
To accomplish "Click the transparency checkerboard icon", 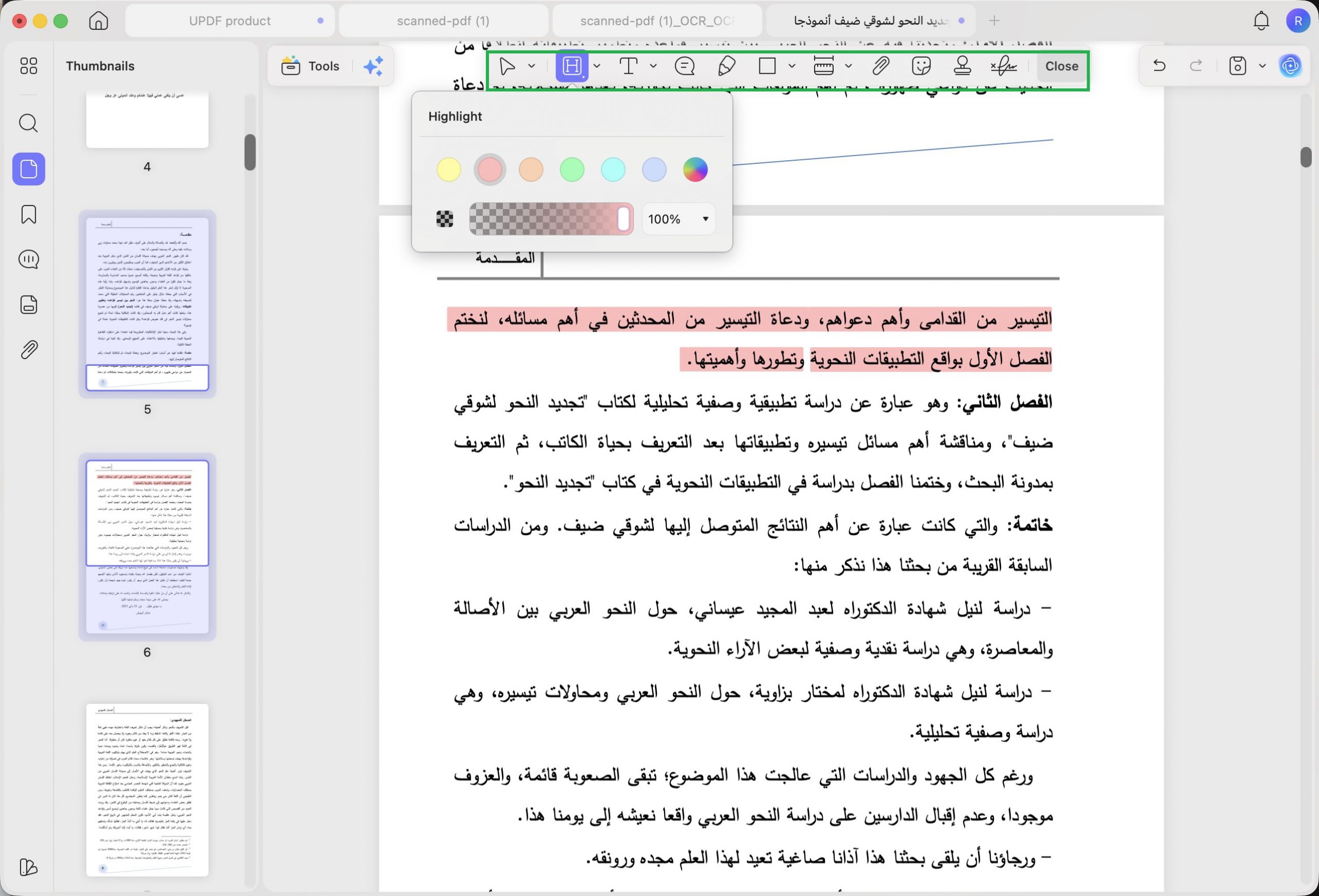I will [x=445, y=219].
